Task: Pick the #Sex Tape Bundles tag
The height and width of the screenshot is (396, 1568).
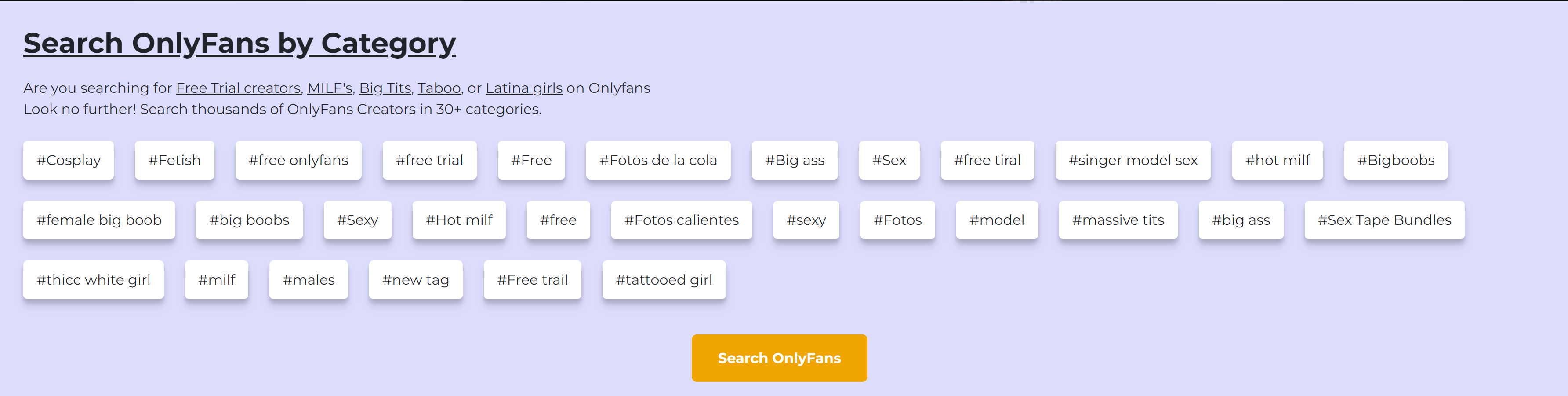Action: 1384,220
